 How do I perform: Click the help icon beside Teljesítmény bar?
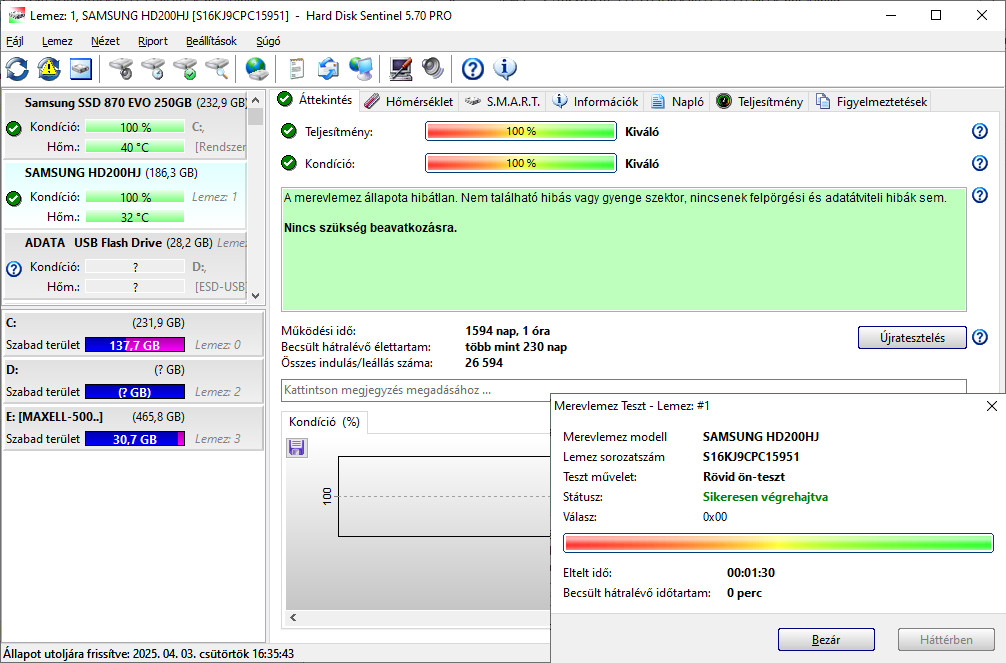click(x=980, y=131)
